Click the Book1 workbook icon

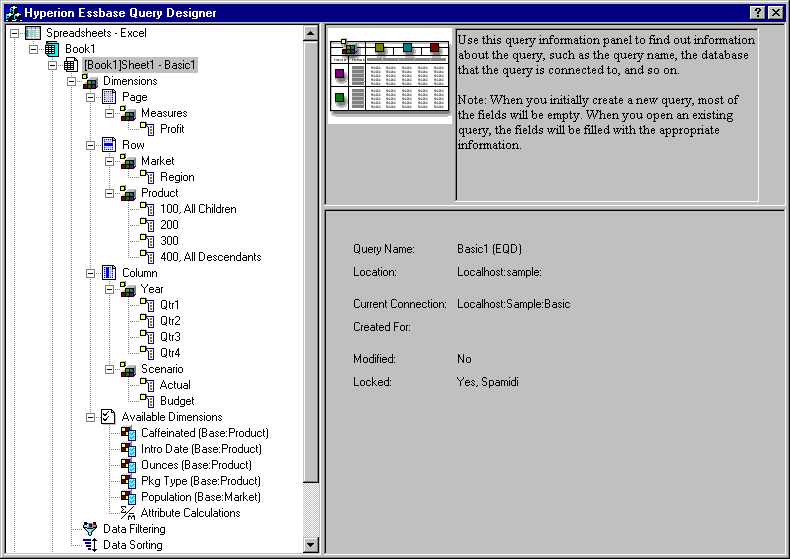52,49
